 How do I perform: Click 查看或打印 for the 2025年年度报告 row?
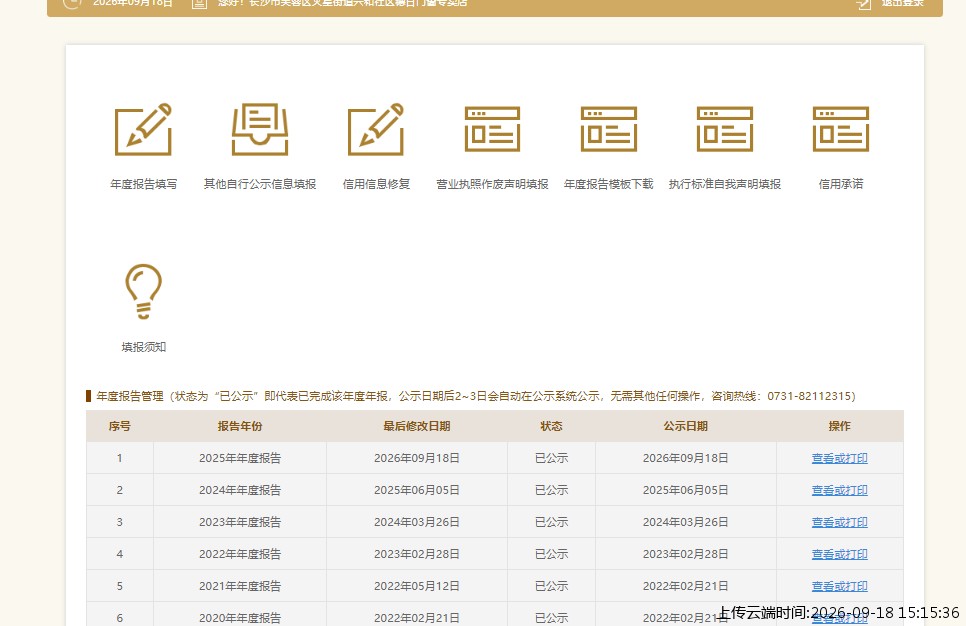tap(839, 458)
